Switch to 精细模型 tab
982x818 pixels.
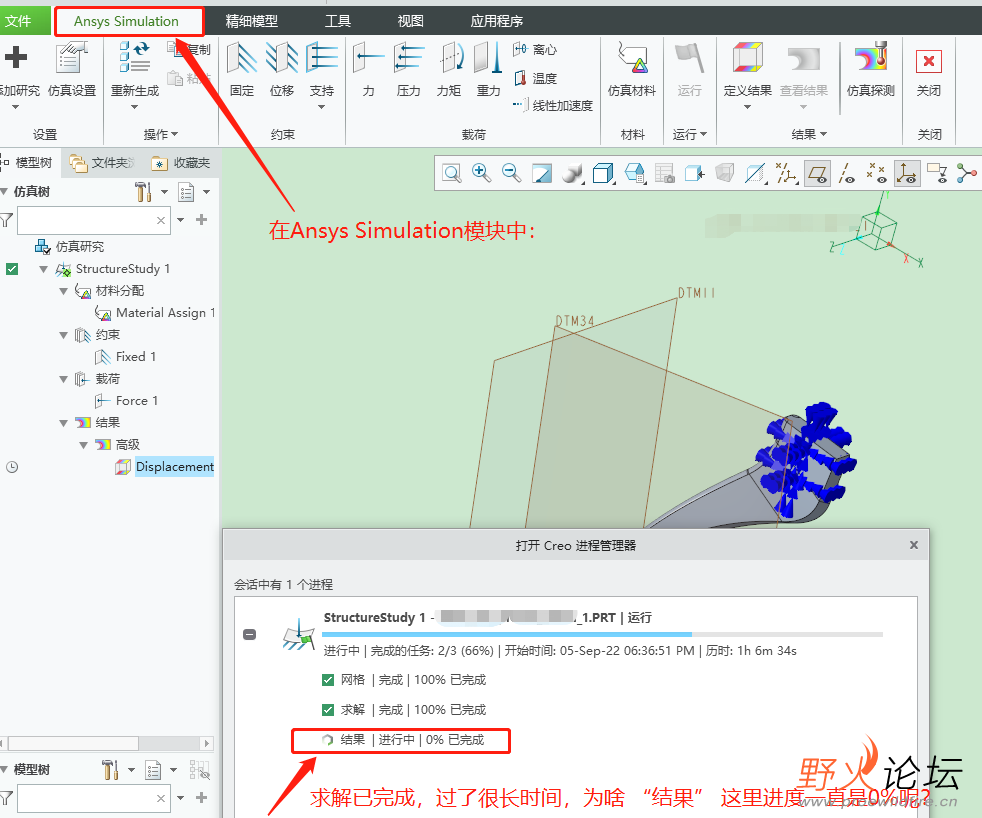pos(252,21)
